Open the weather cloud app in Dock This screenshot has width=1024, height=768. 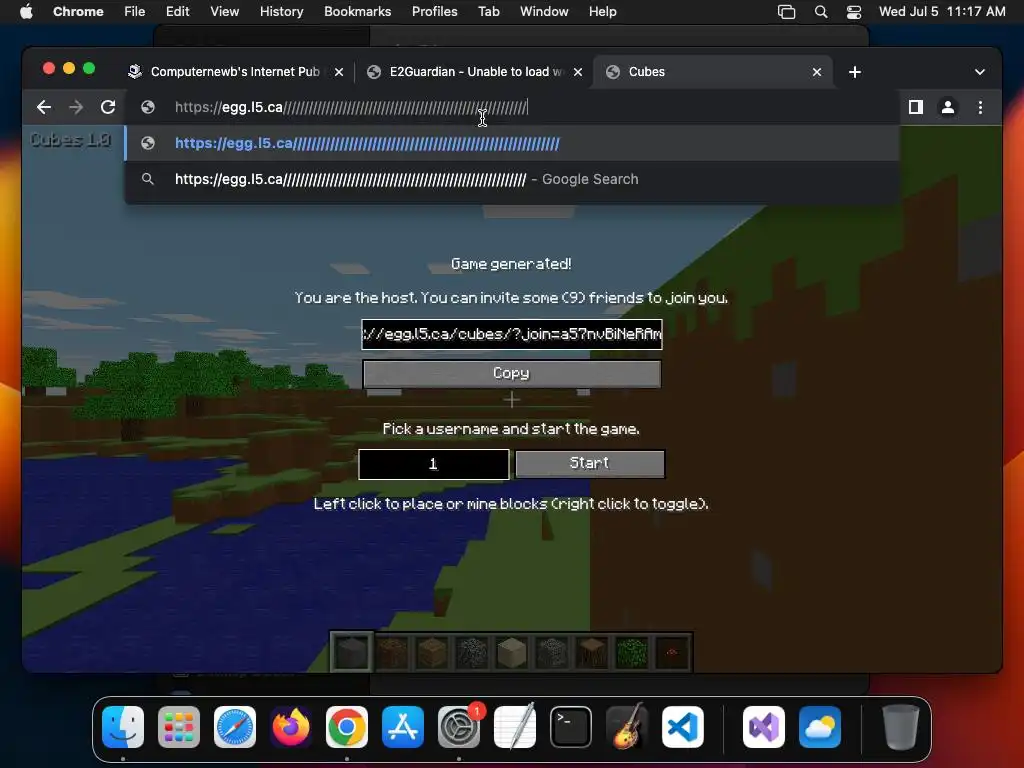point(820,727)
